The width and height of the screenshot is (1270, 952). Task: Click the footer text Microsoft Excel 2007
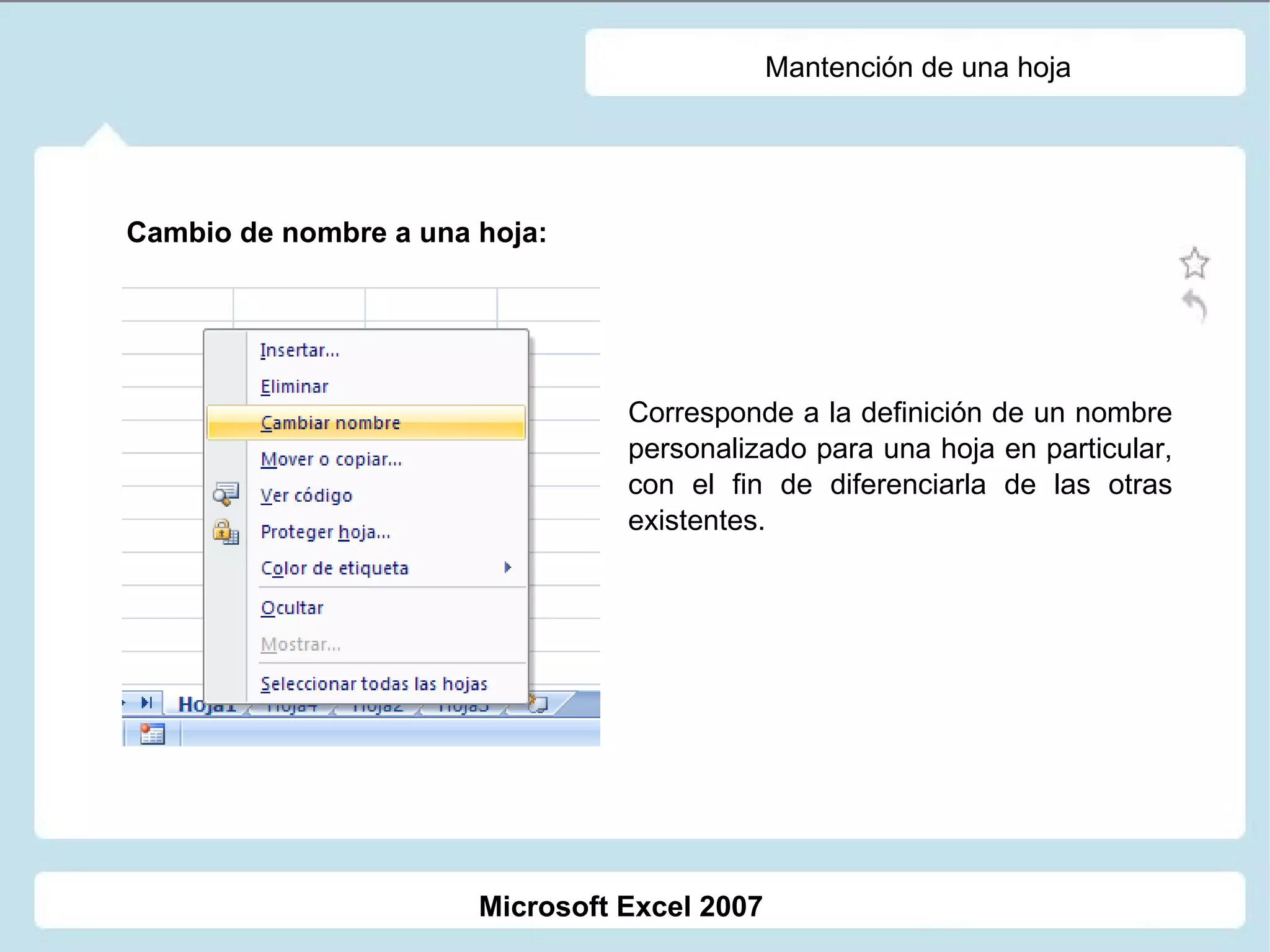click(x=620, y=906)
